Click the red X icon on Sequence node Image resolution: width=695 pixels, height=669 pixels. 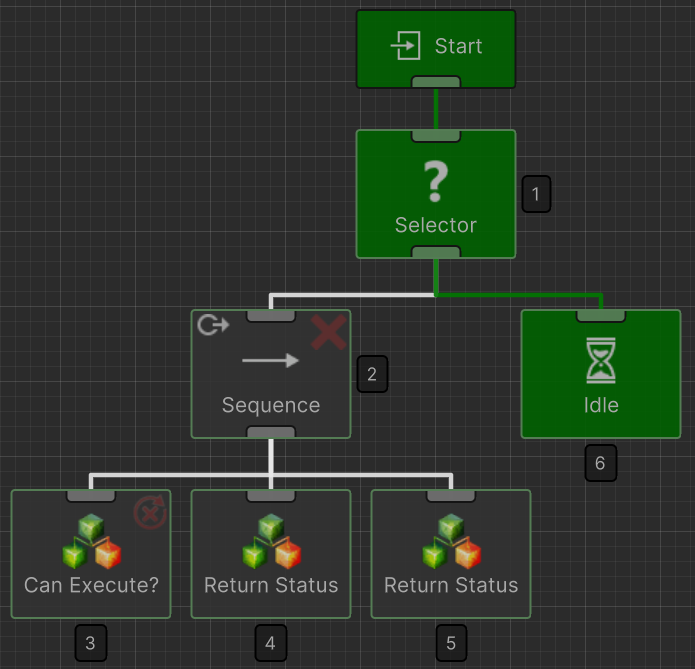328,331
